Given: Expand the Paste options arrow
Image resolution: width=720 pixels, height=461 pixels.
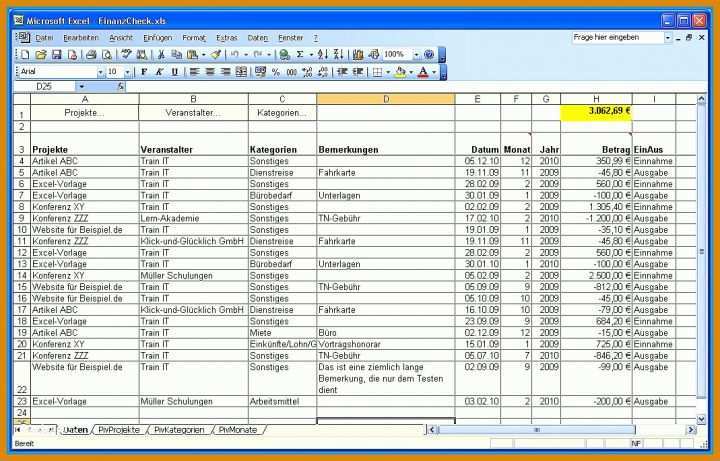Looking at the screenshot, I should pos(203,55).
